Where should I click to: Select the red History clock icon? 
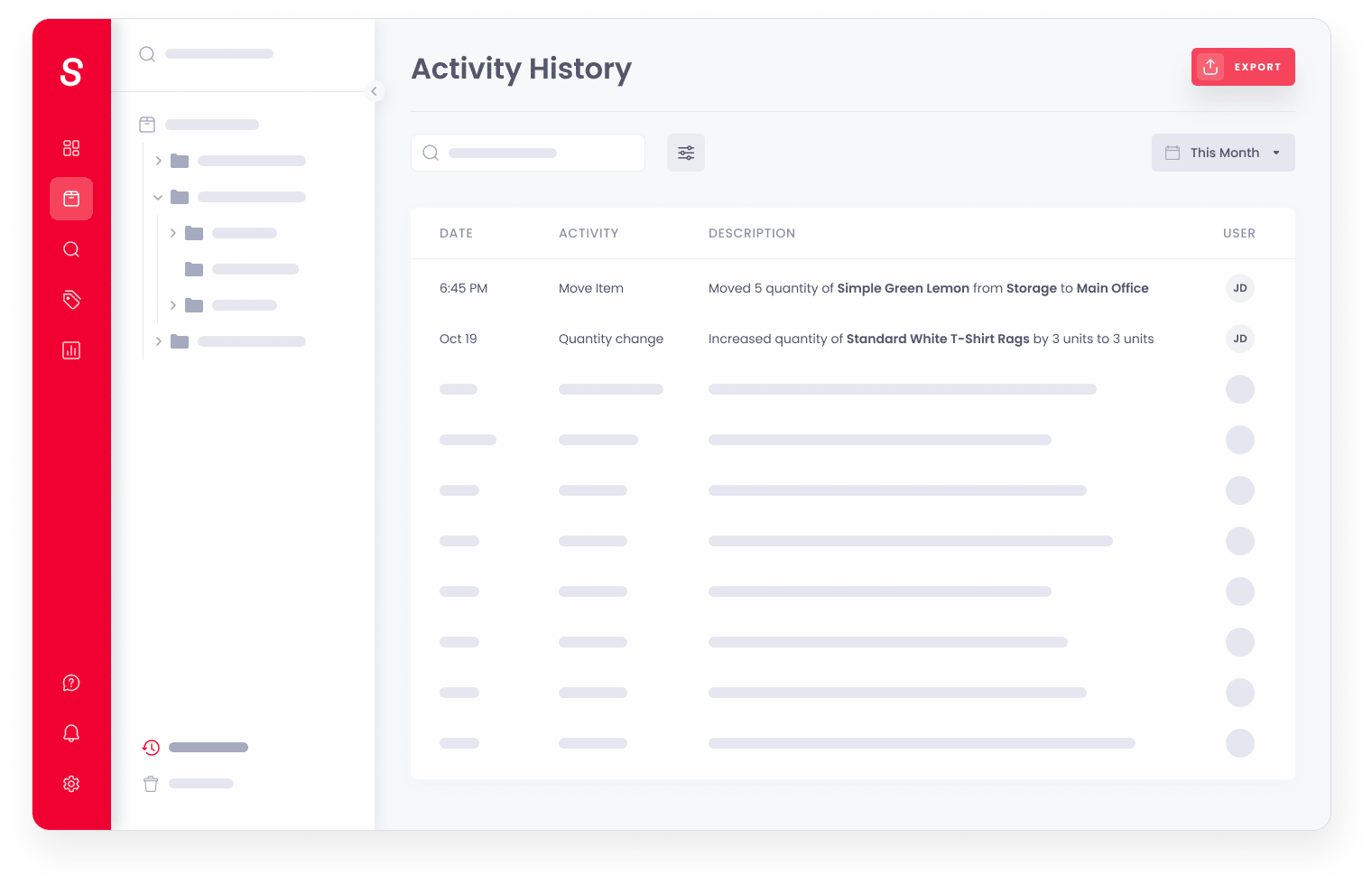pos(151,748)
